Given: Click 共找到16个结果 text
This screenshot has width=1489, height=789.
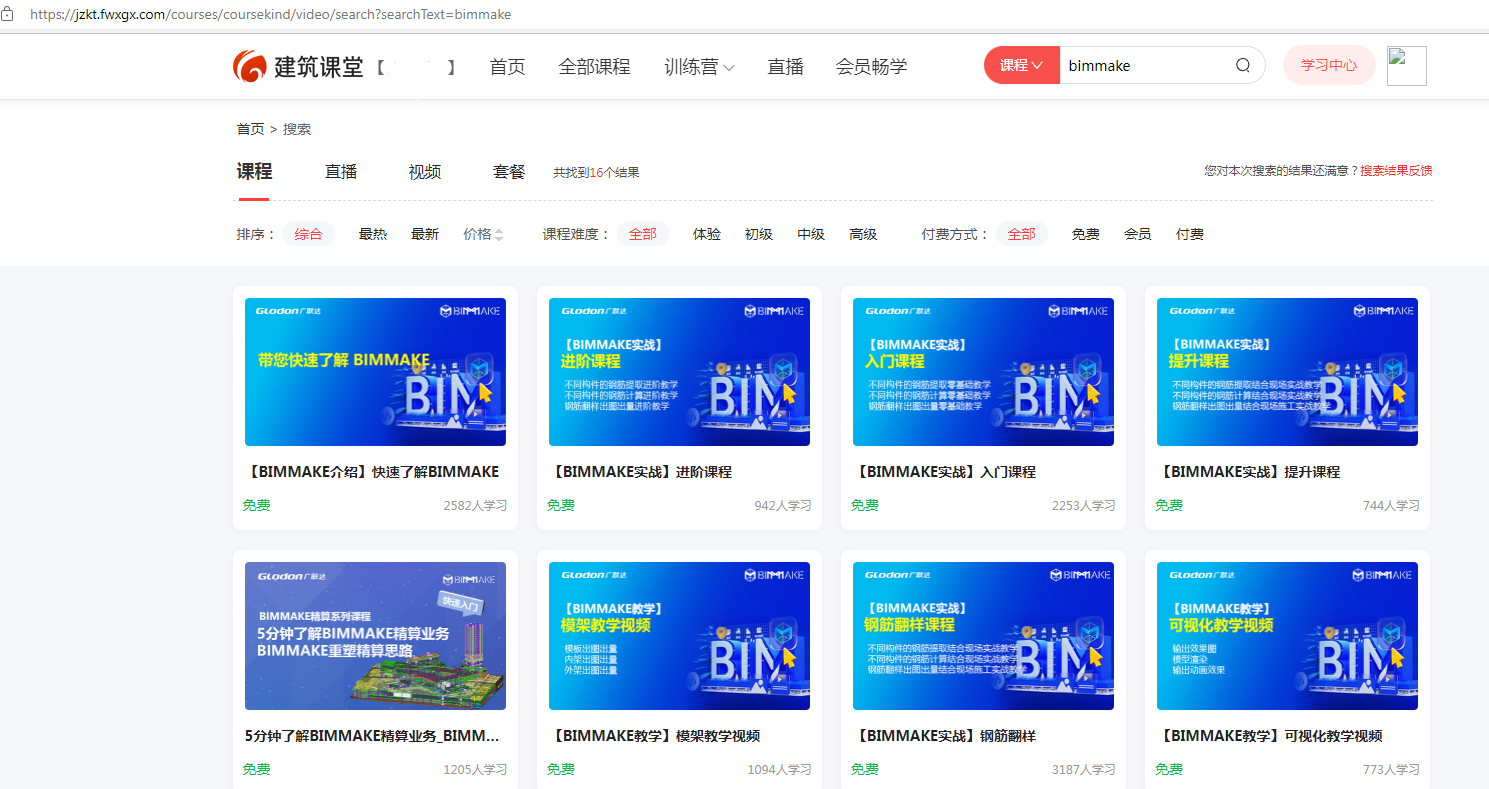Looking at the screenshot, I should coord(596,172).
